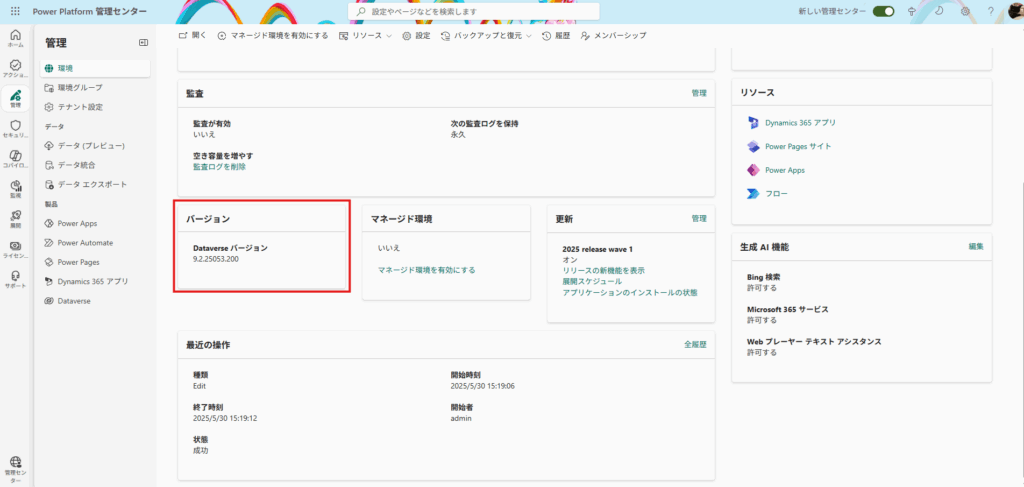Open the help question mark icon
The image size is (1024, 487).
click(991, 12)
